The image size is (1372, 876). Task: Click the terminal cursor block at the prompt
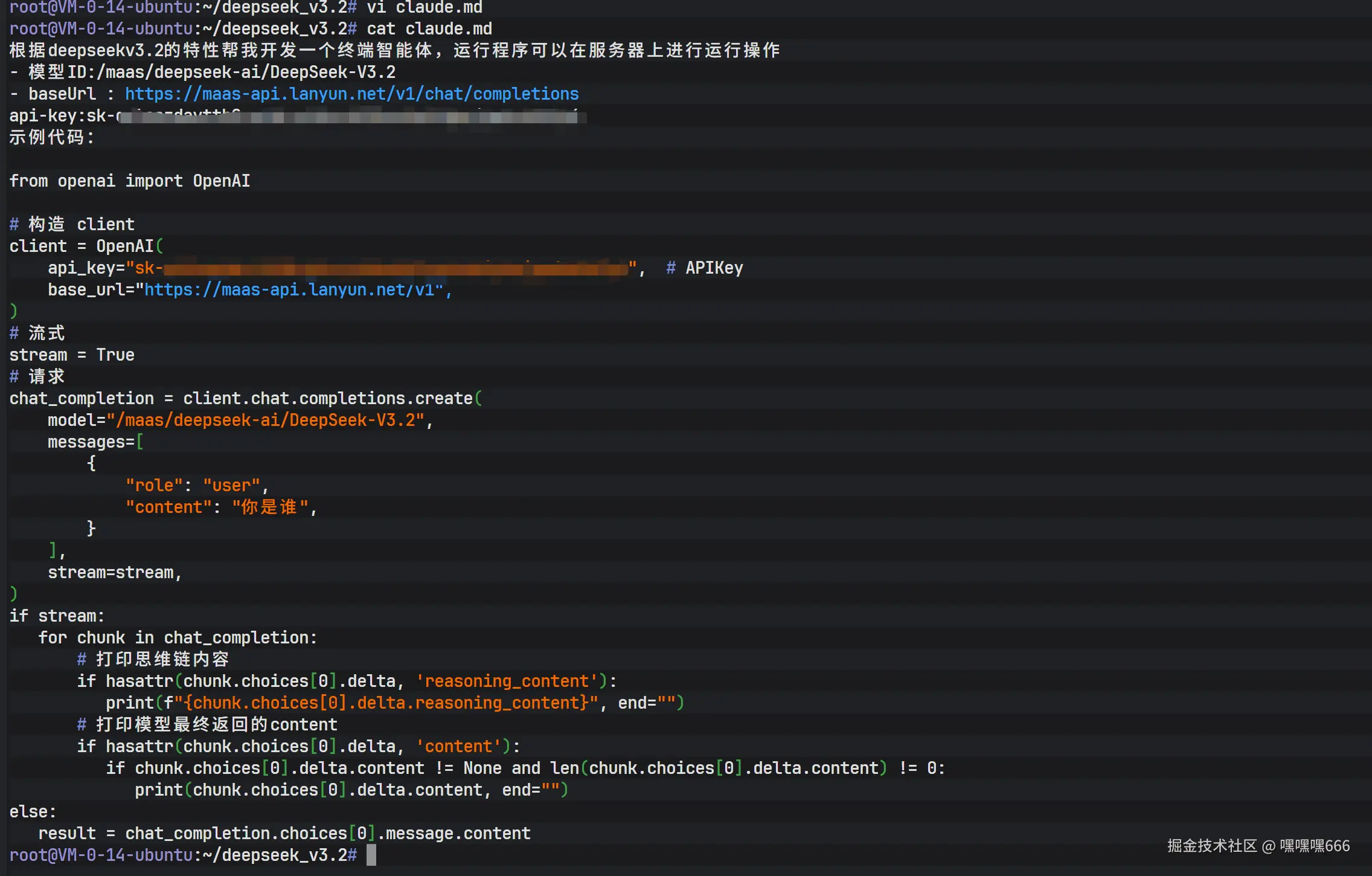tap(371, 855)
